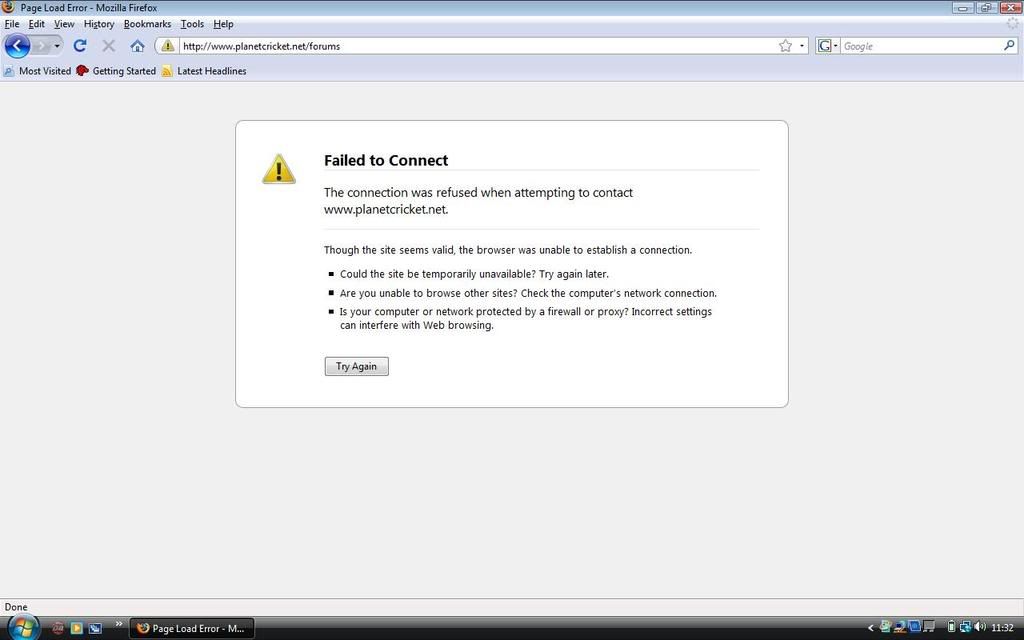Click the gray monitor tray icon
1024x640 pixels.
tap(929, 627)
